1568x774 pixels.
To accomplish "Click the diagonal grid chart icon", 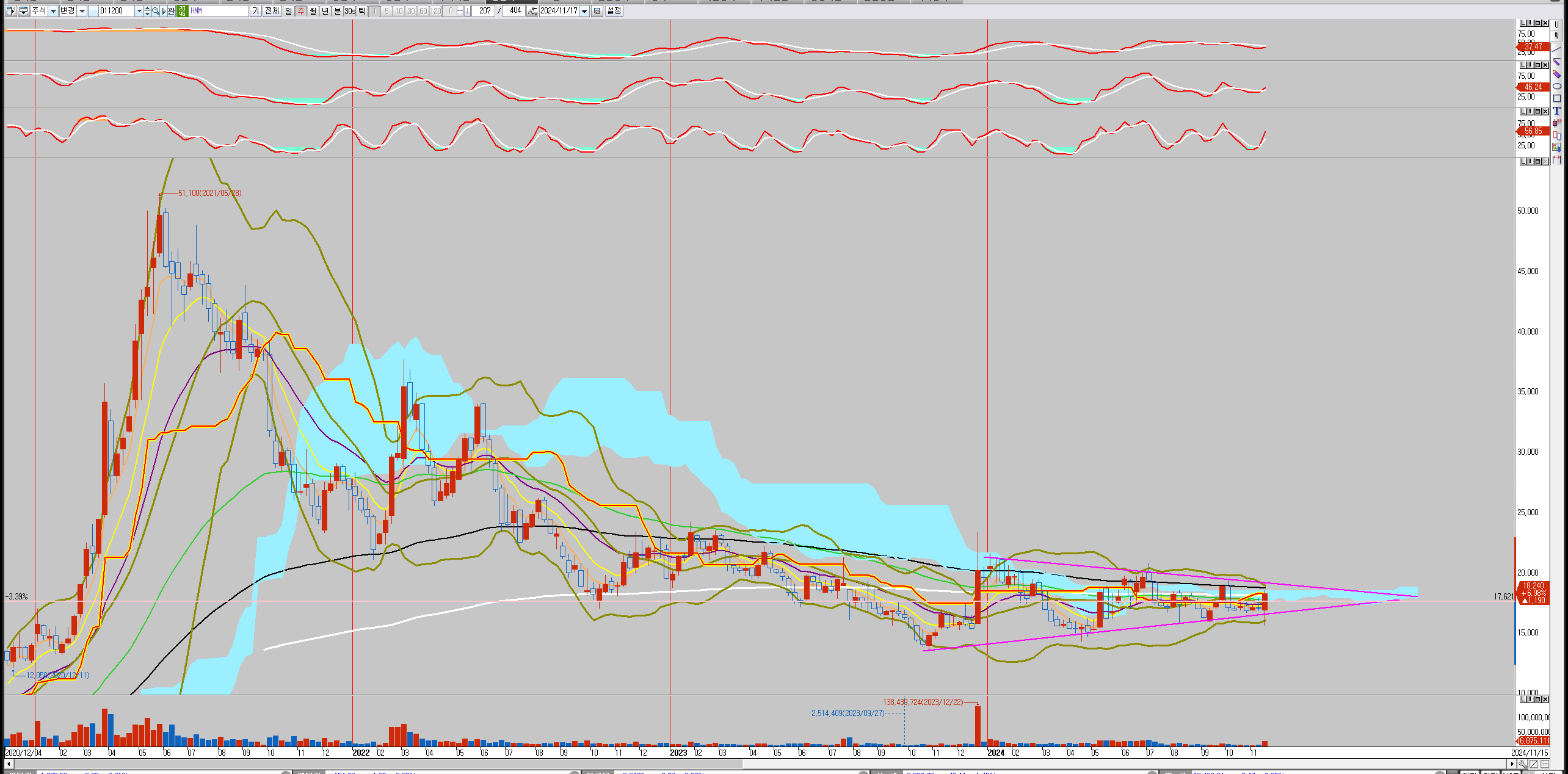I will click(1534, 764).
